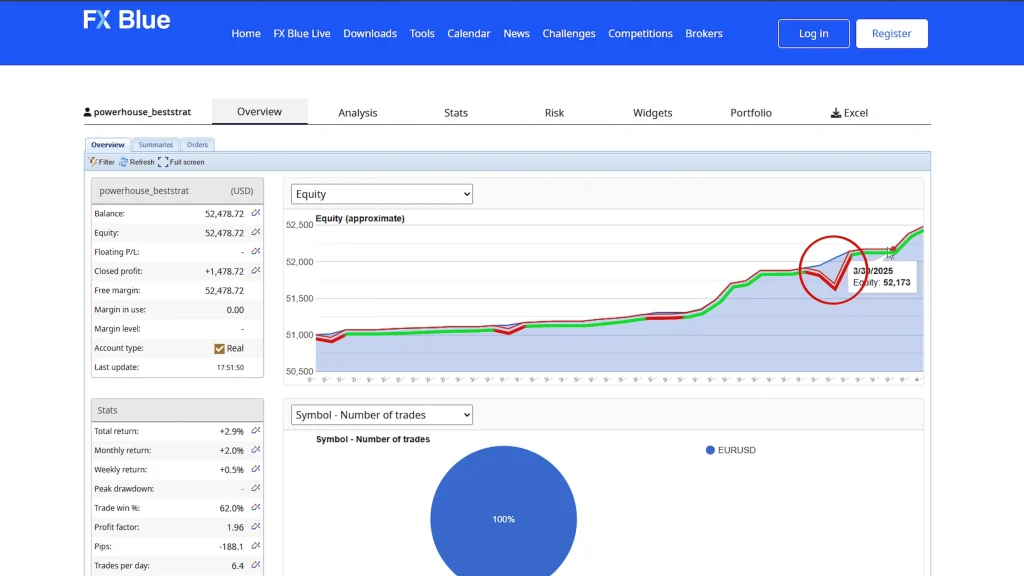The height and width of the screenshot is (576, 1024).
Task: Open the Equity chart type dropdown
Action: point(381,194)
